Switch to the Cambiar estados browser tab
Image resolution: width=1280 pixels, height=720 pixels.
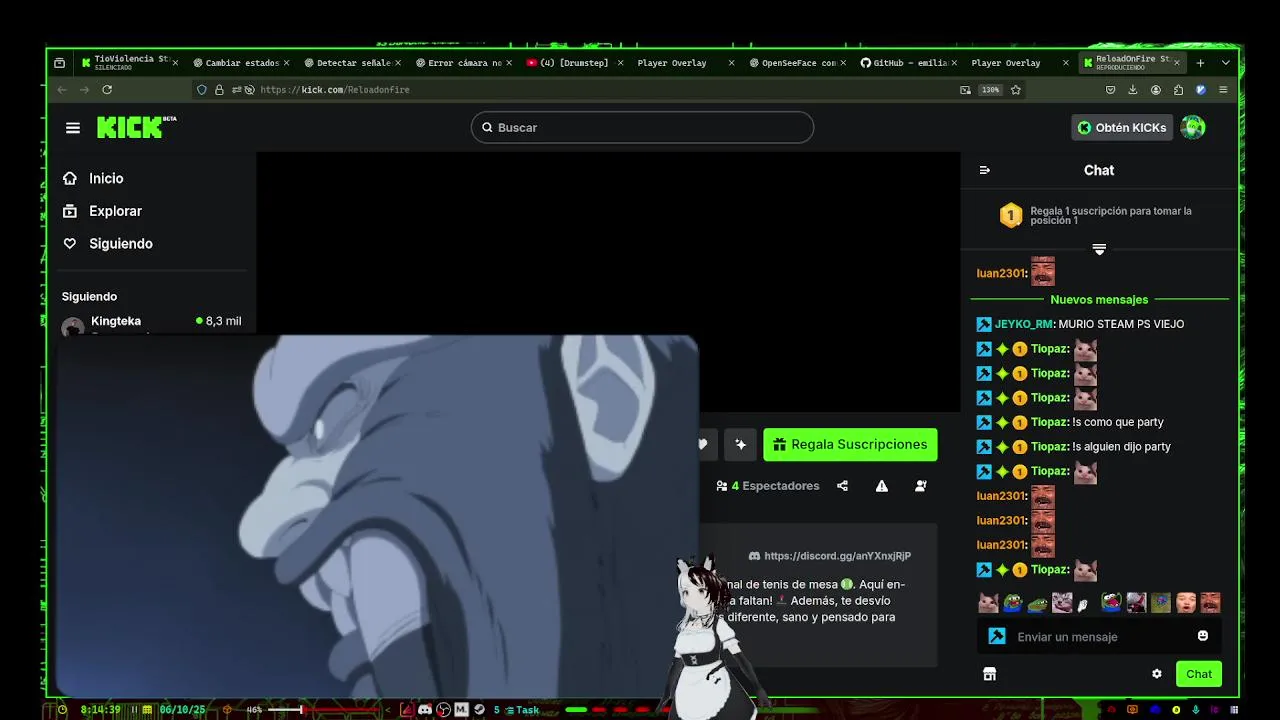click(240, 62)
